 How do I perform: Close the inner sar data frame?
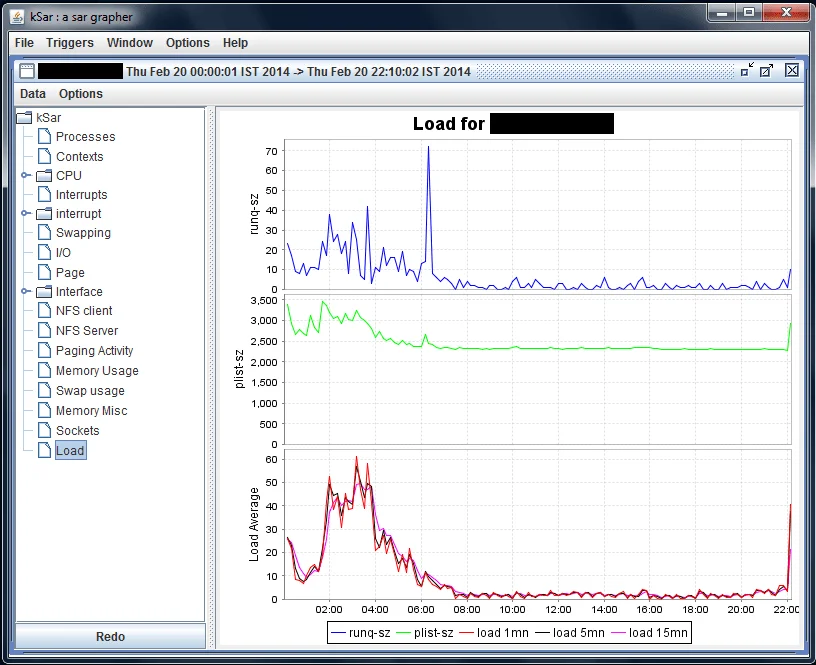pos(791,70)
